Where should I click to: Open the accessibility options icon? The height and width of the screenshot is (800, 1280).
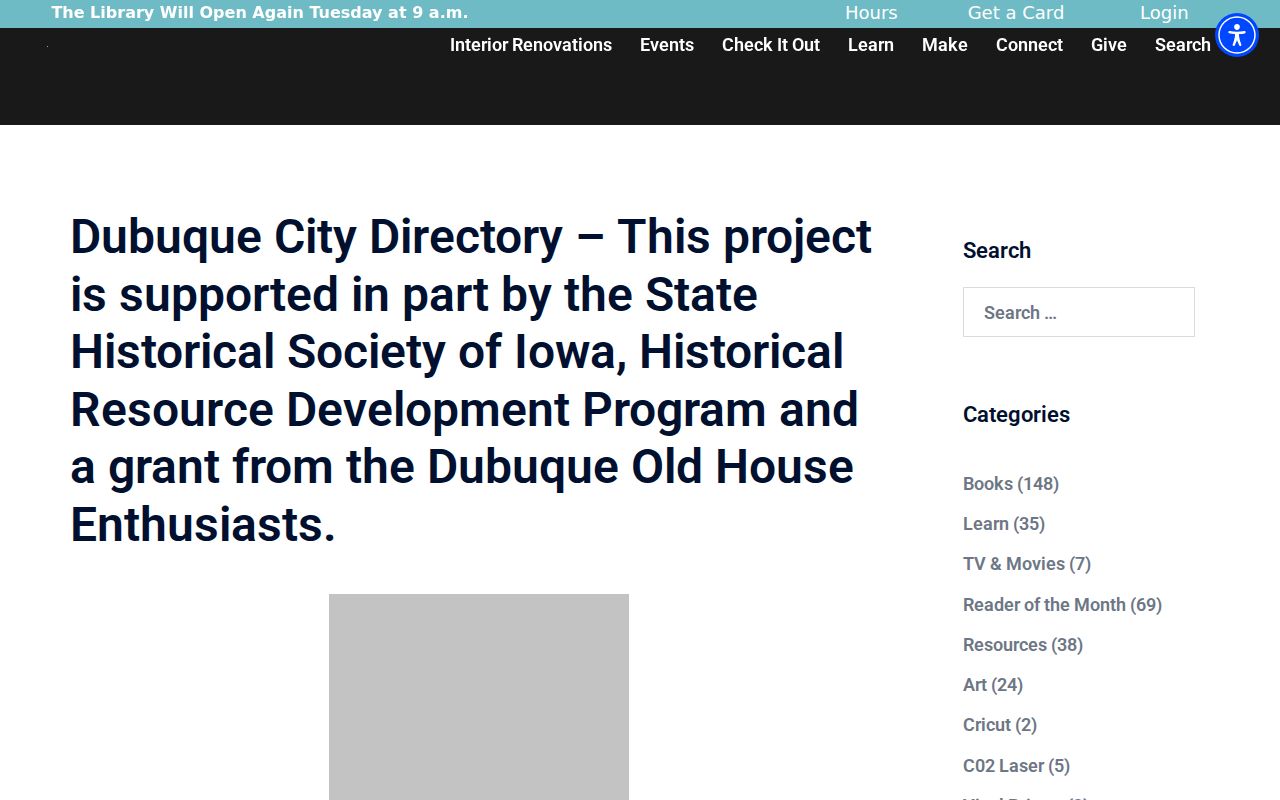point(1237,35)
